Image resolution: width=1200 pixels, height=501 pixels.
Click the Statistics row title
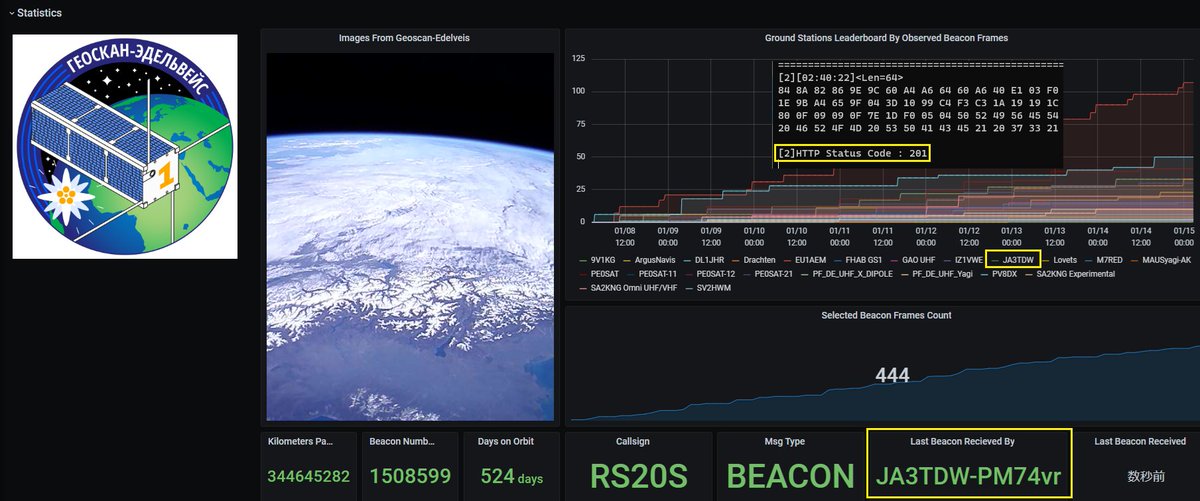39,13
